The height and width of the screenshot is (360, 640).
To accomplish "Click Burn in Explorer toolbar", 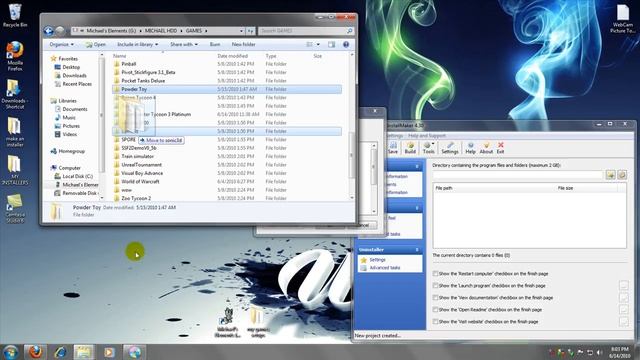I will [x=215, y=44].
